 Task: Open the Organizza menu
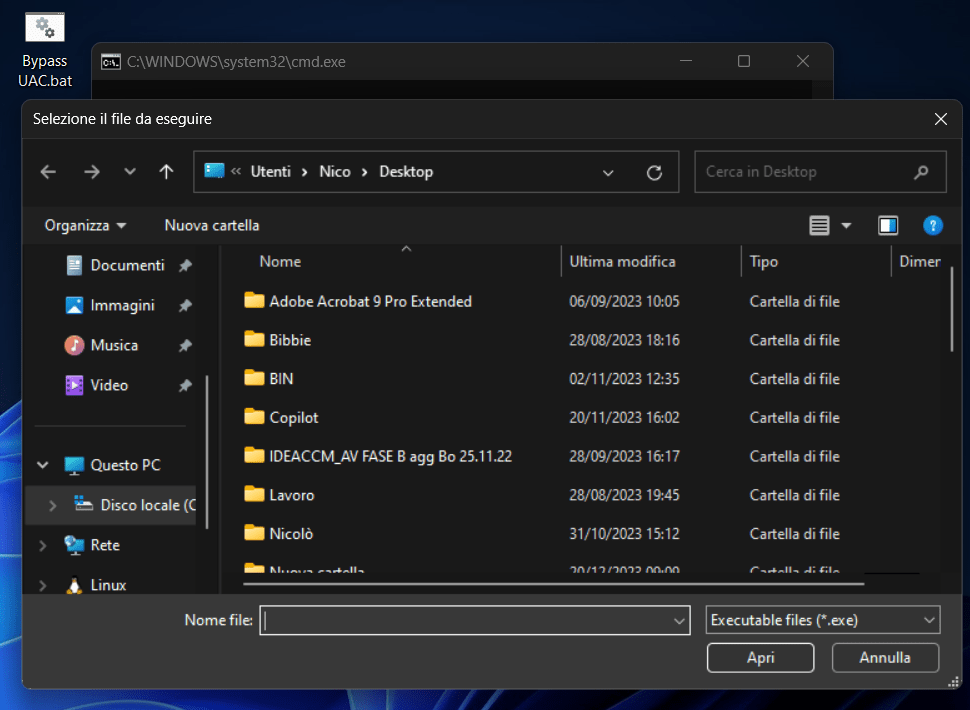(x=85, y=225)
